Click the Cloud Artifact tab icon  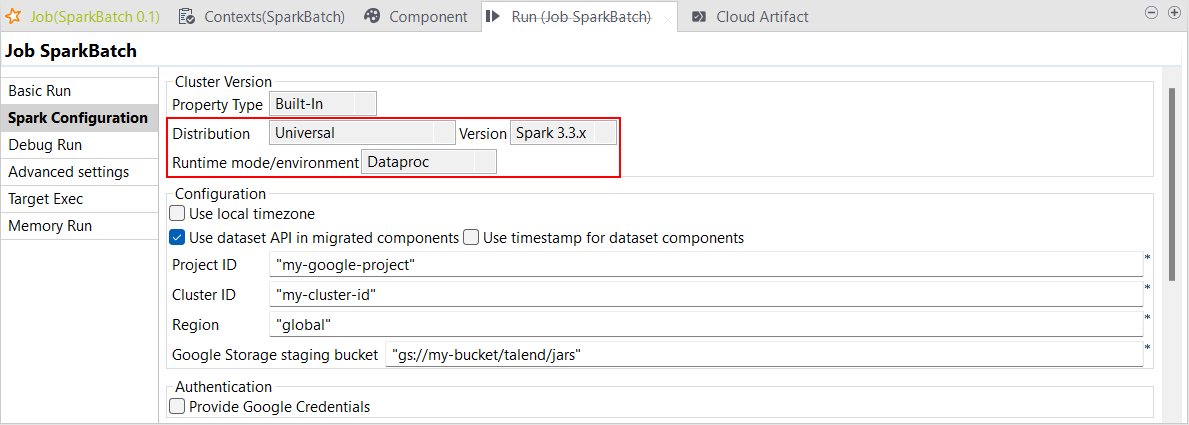point(699,17)
